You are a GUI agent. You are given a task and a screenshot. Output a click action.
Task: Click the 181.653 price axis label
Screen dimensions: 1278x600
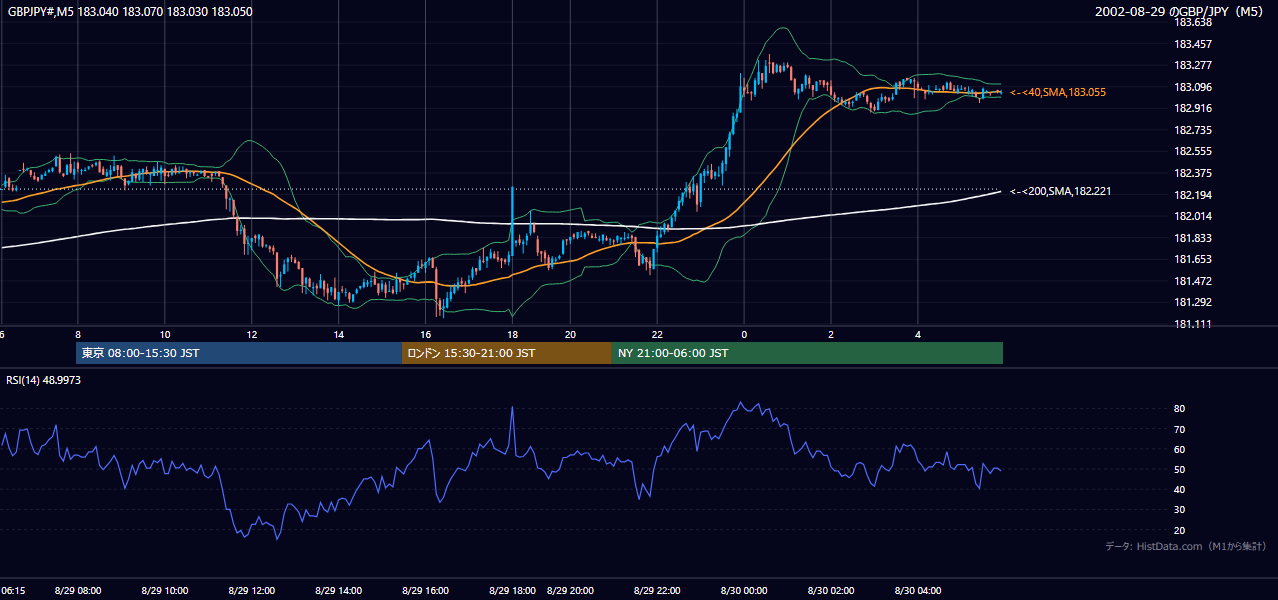(x=1192, y=259)
